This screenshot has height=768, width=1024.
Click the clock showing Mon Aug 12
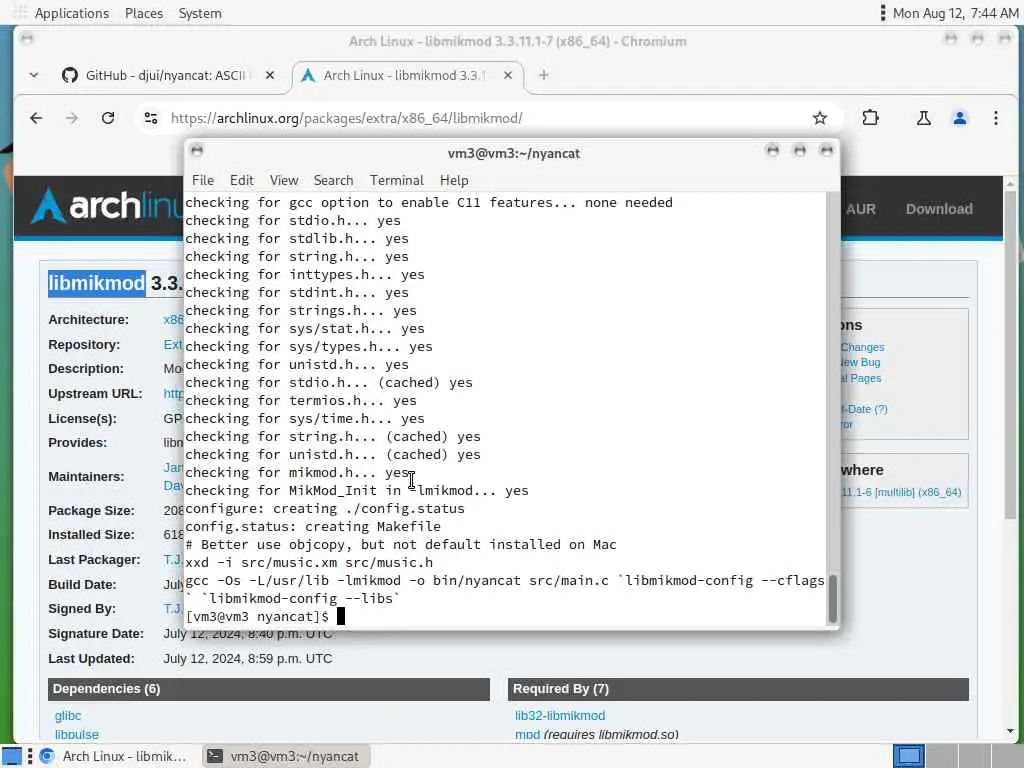955,13
